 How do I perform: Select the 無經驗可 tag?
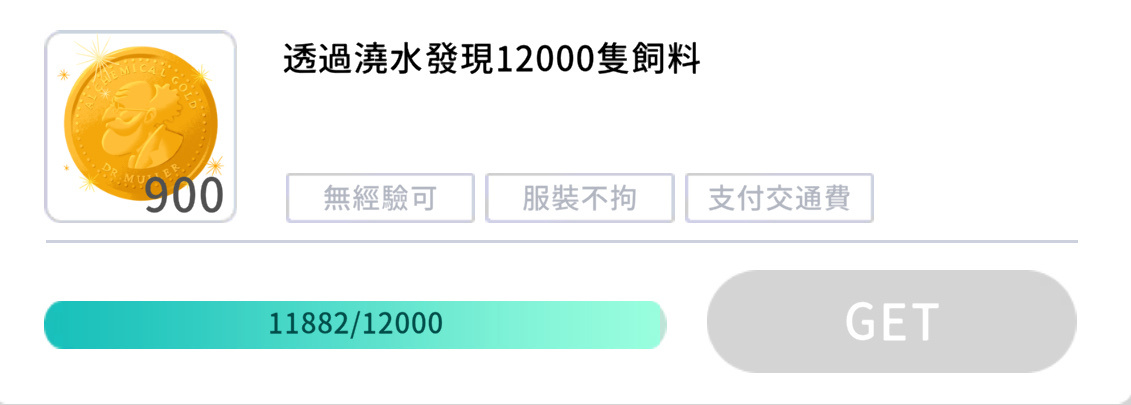click(380, 198)
